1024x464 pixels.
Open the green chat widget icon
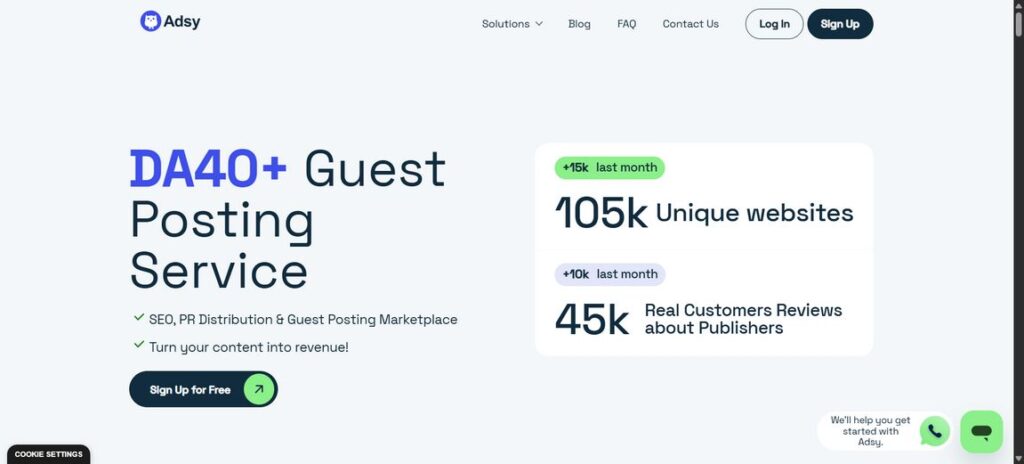[x=981, y=431]
